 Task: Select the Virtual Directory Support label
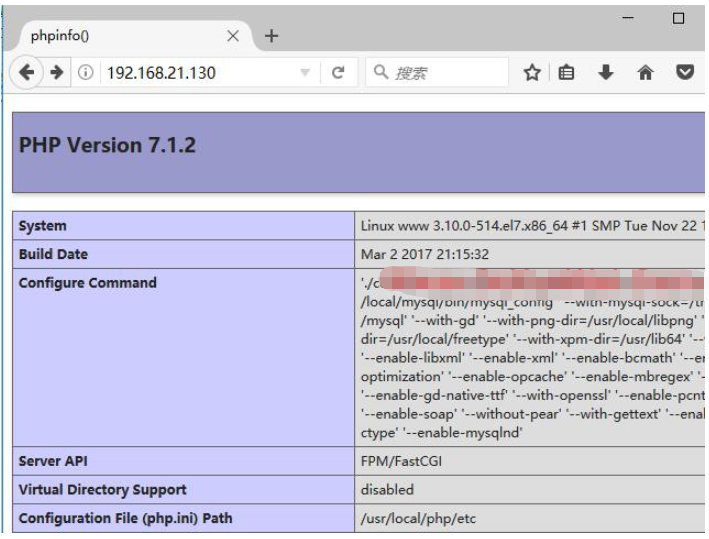[x=103, y=490]
